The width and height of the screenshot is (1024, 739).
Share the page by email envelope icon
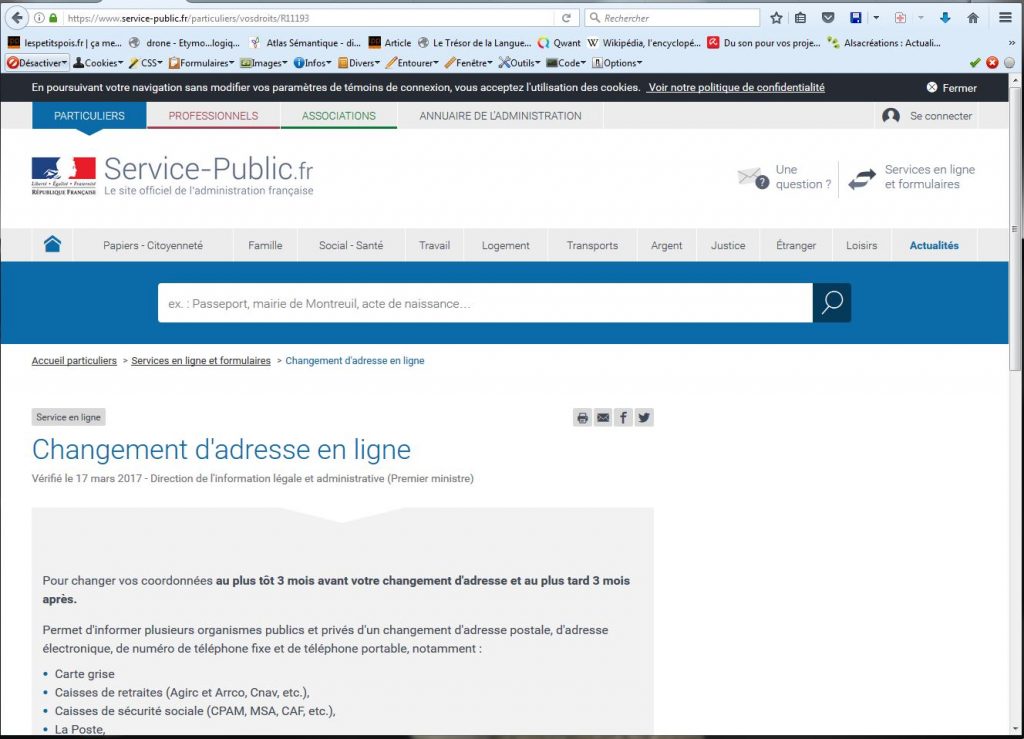point(603,418)
